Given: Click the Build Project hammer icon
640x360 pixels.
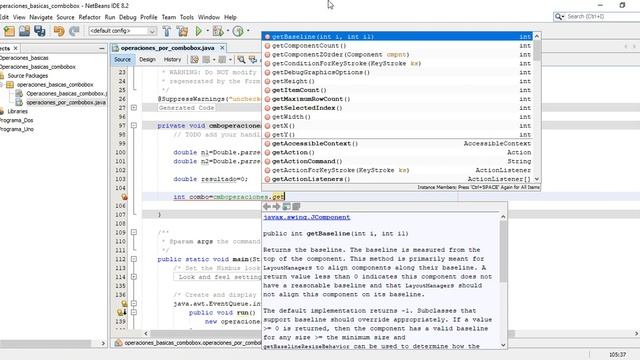Looking at the screenshot, I should pyautogui.click(x=167, y=31).
